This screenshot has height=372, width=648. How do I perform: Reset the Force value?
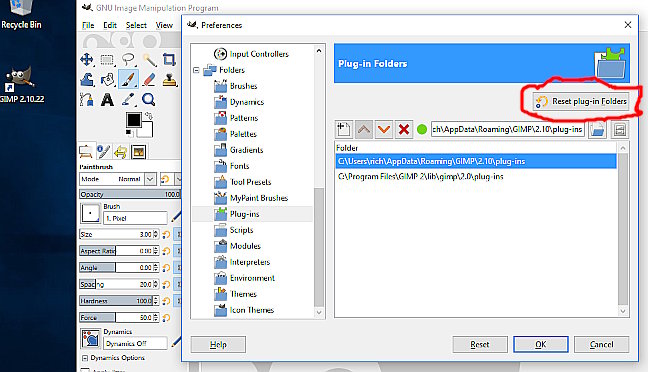(x=166, y=317)
